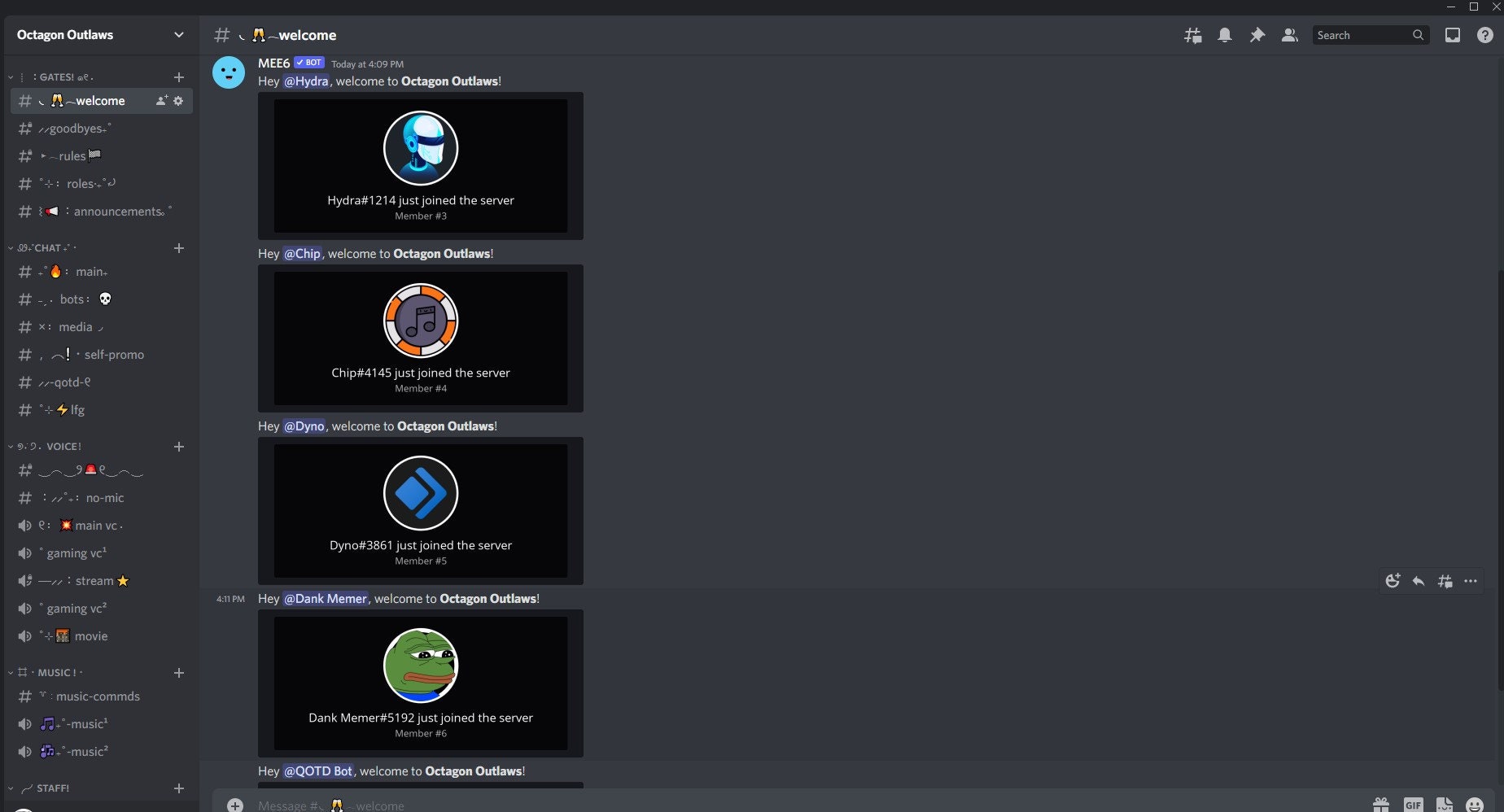Open the Threads browser icon
The image size is (1504, 812).
click(1192, 35)
